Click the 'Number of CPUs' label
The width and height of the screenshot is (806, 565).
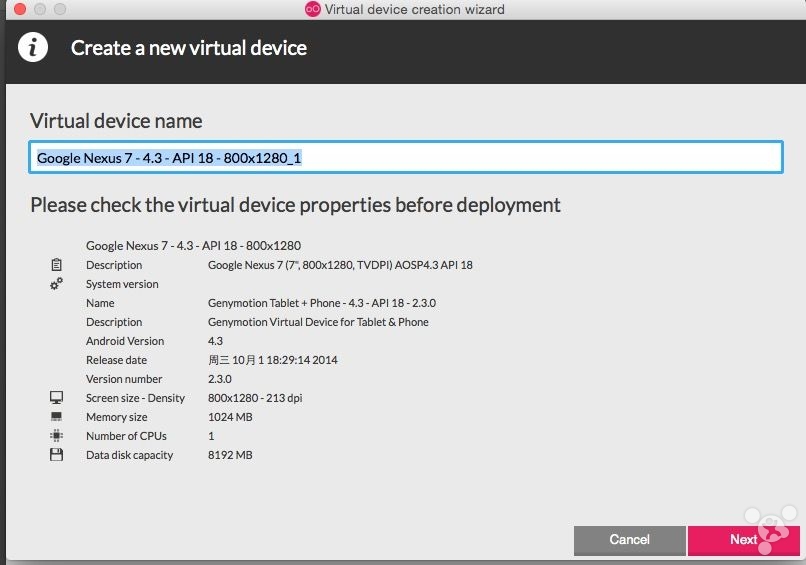126,436
